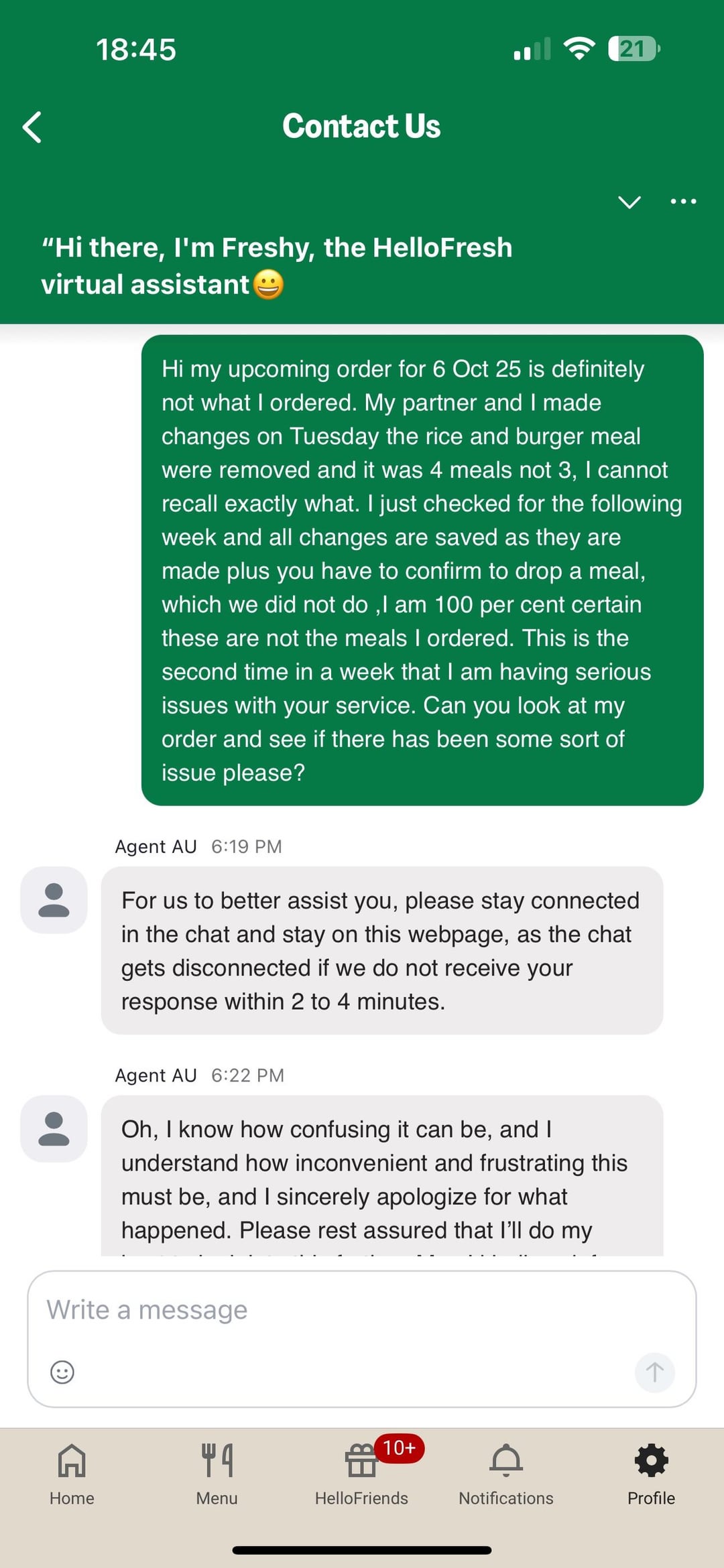The width and height of the screenshot is (724, 1568).
Task: Tap the back arrow in header
Action: [32, 127]
